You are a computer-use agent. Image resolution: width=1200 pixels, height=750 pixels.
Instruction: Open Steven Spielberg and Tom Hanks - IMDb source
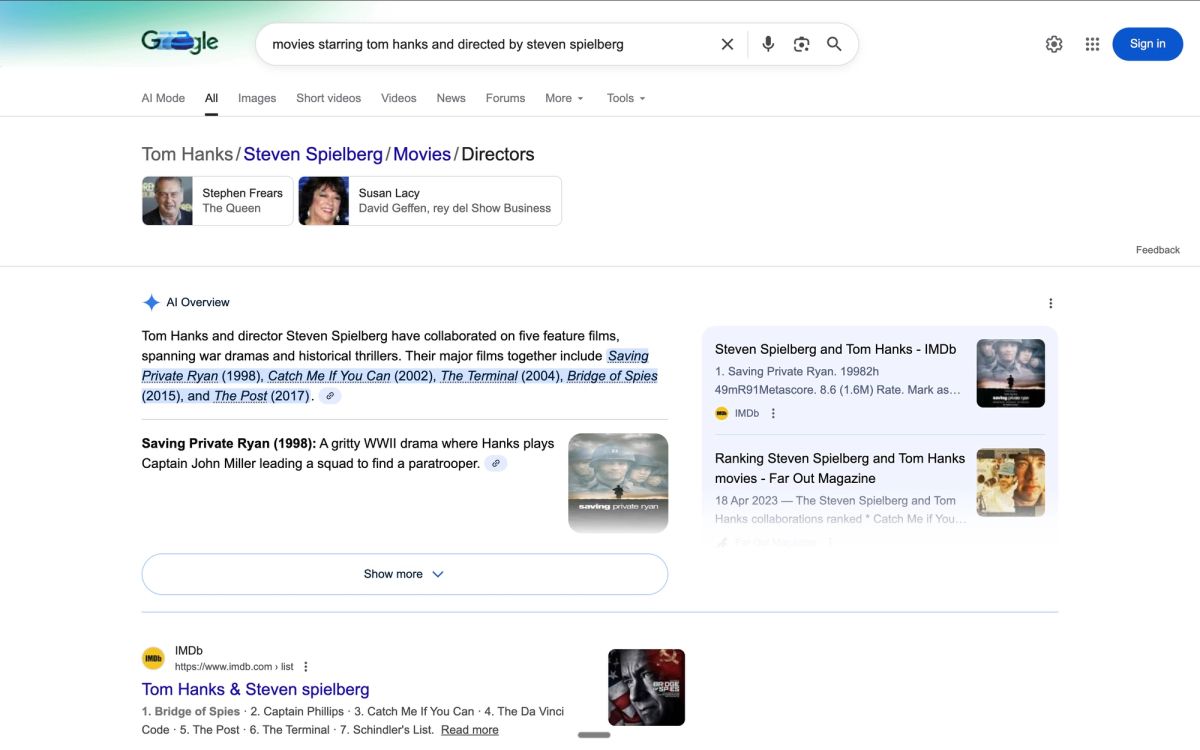(835, 349)
